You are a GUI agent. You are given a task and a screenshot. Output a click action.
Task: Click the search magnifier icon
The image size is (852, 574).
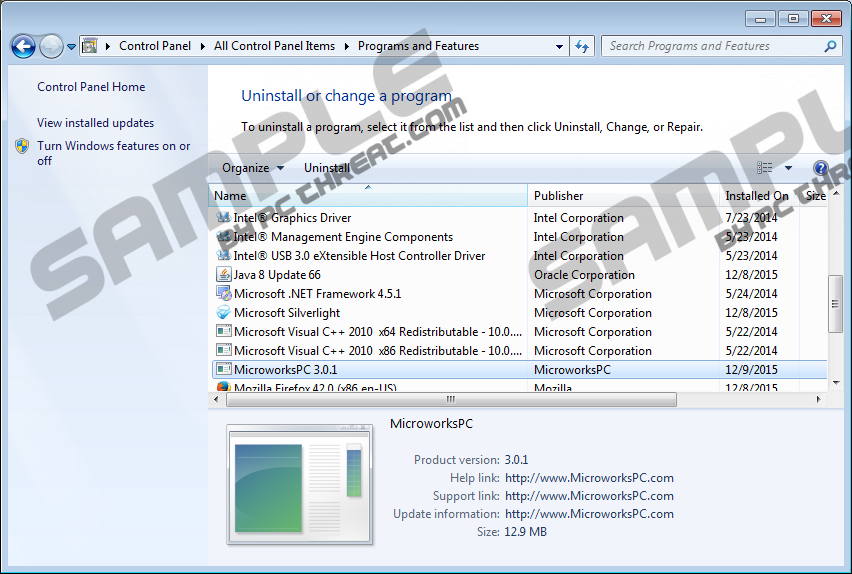(830, 46)
